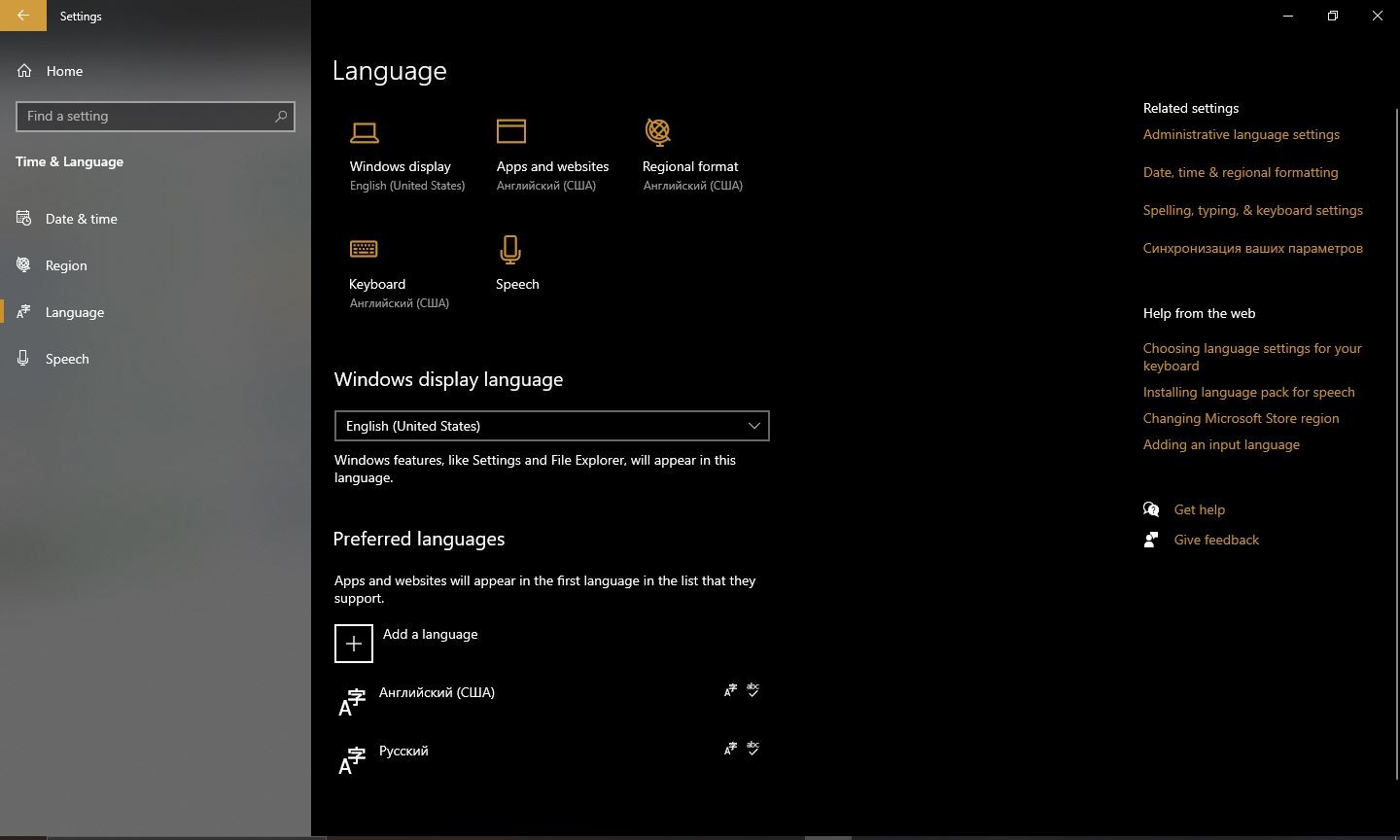
Task: Click the Add a language button label
Action: [431, 634]
